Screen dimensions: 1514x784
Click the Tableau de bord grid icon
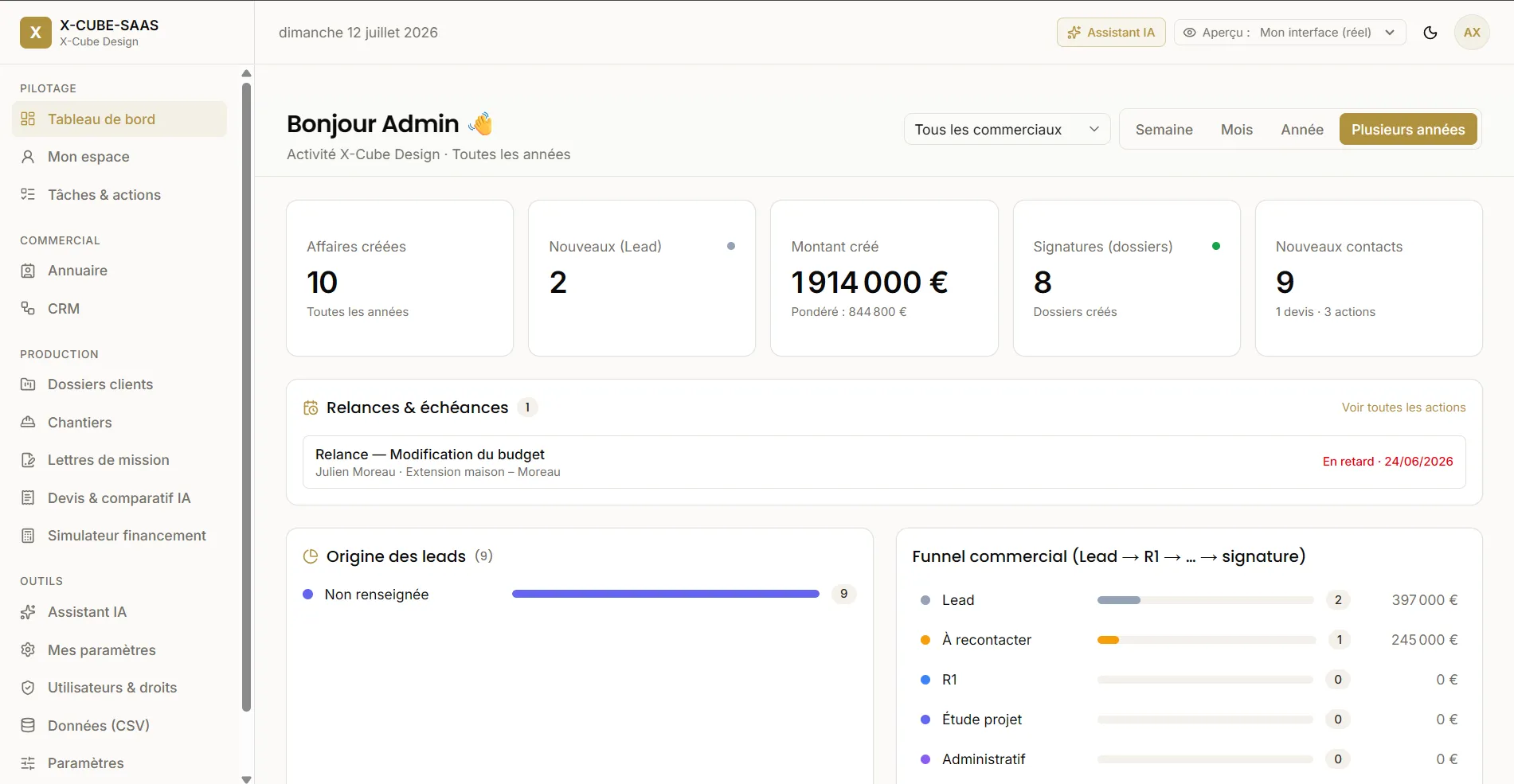28,119
